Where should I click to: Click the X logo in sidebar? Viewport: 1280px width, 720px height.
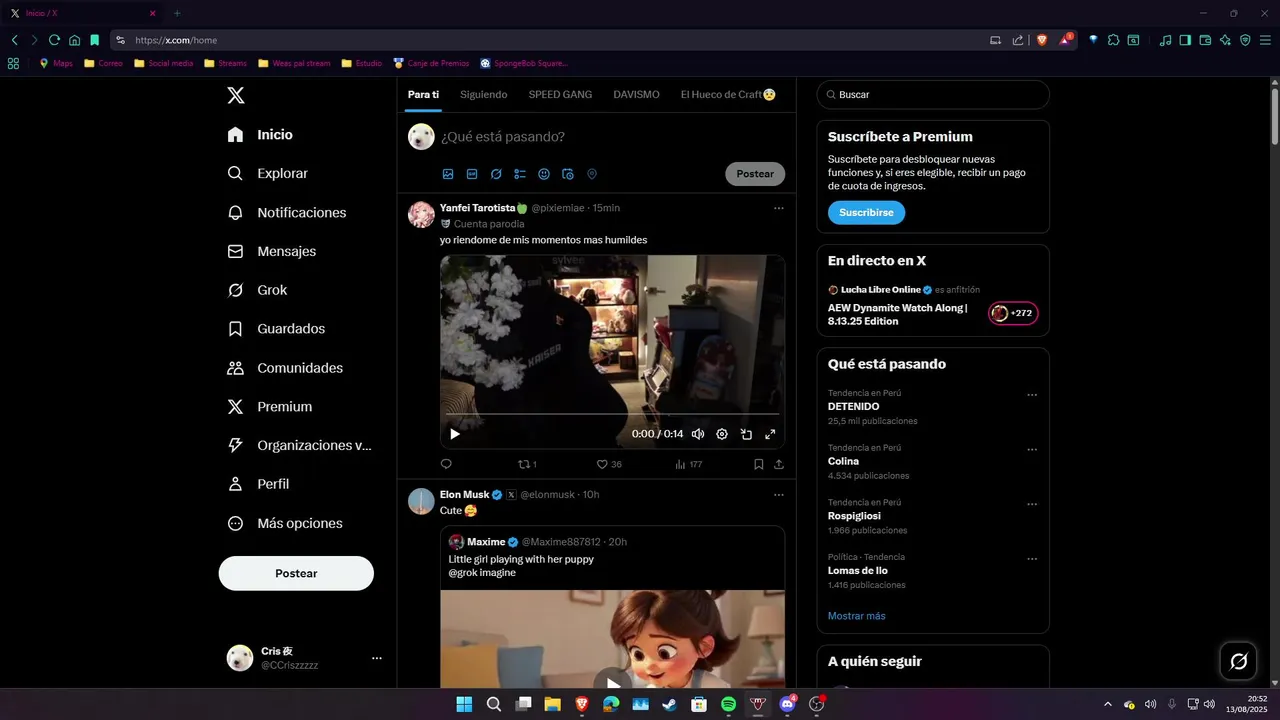(235, 95)
